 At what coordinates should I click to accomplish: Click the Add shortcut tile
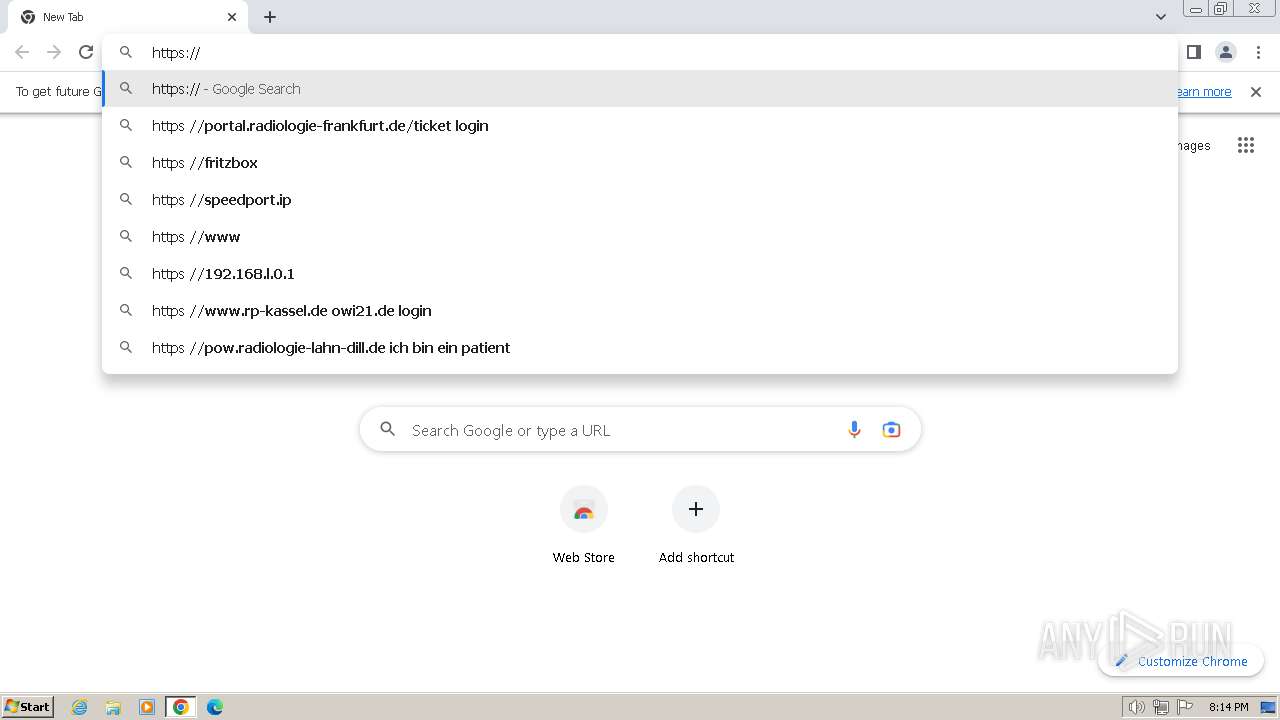[x=696, y=525]
